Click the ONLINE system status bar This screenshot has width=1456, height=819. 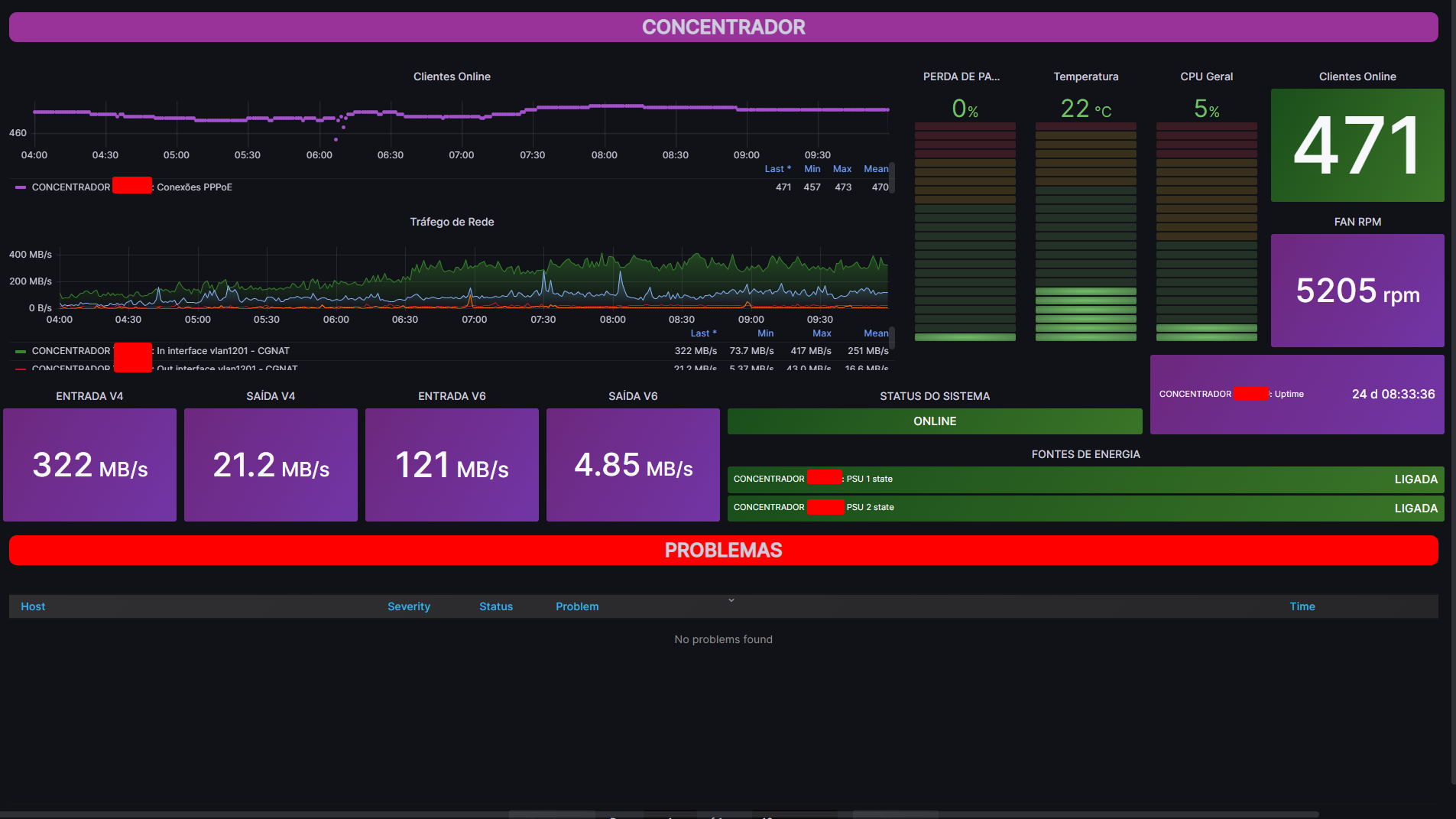[934, 421]
